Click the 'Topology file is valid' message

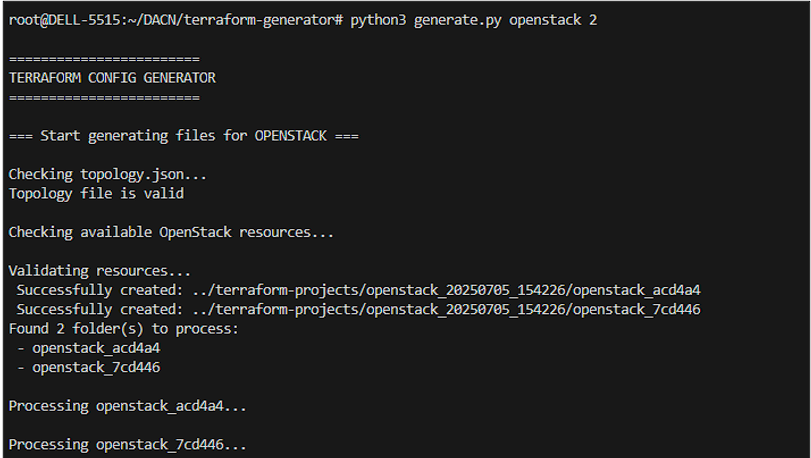(x=96, y=194)
